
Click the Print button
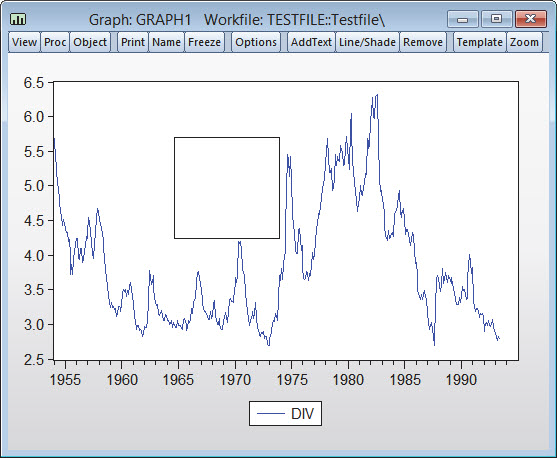[133, 42]
